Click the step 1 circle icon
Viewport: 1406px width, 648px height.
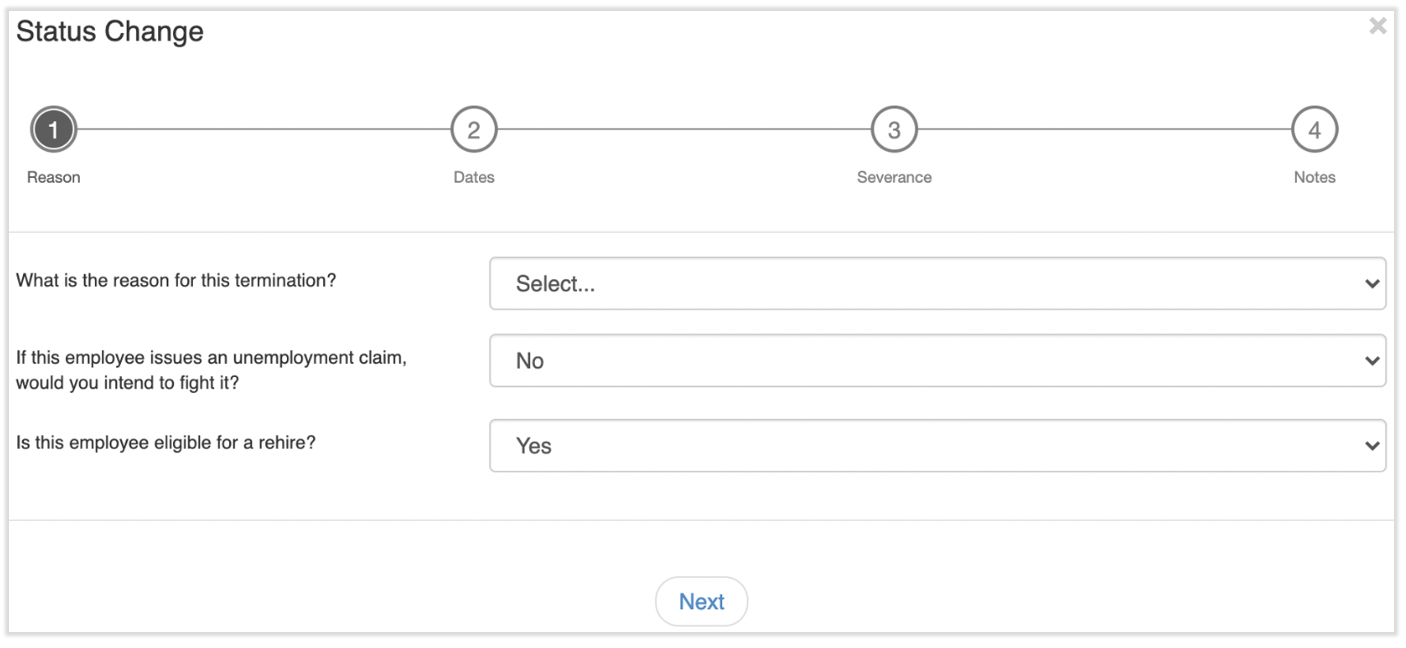[54, 130]
